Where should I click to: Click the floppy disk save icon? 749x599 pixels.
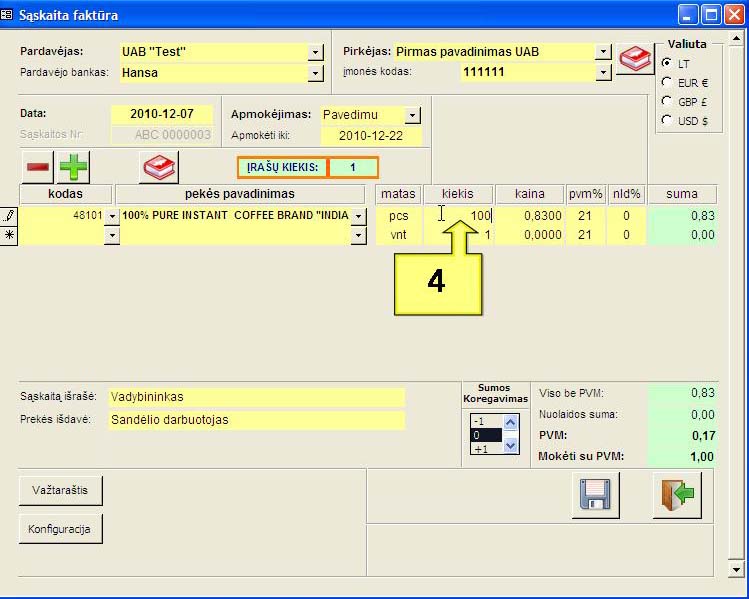click(595, 495)
